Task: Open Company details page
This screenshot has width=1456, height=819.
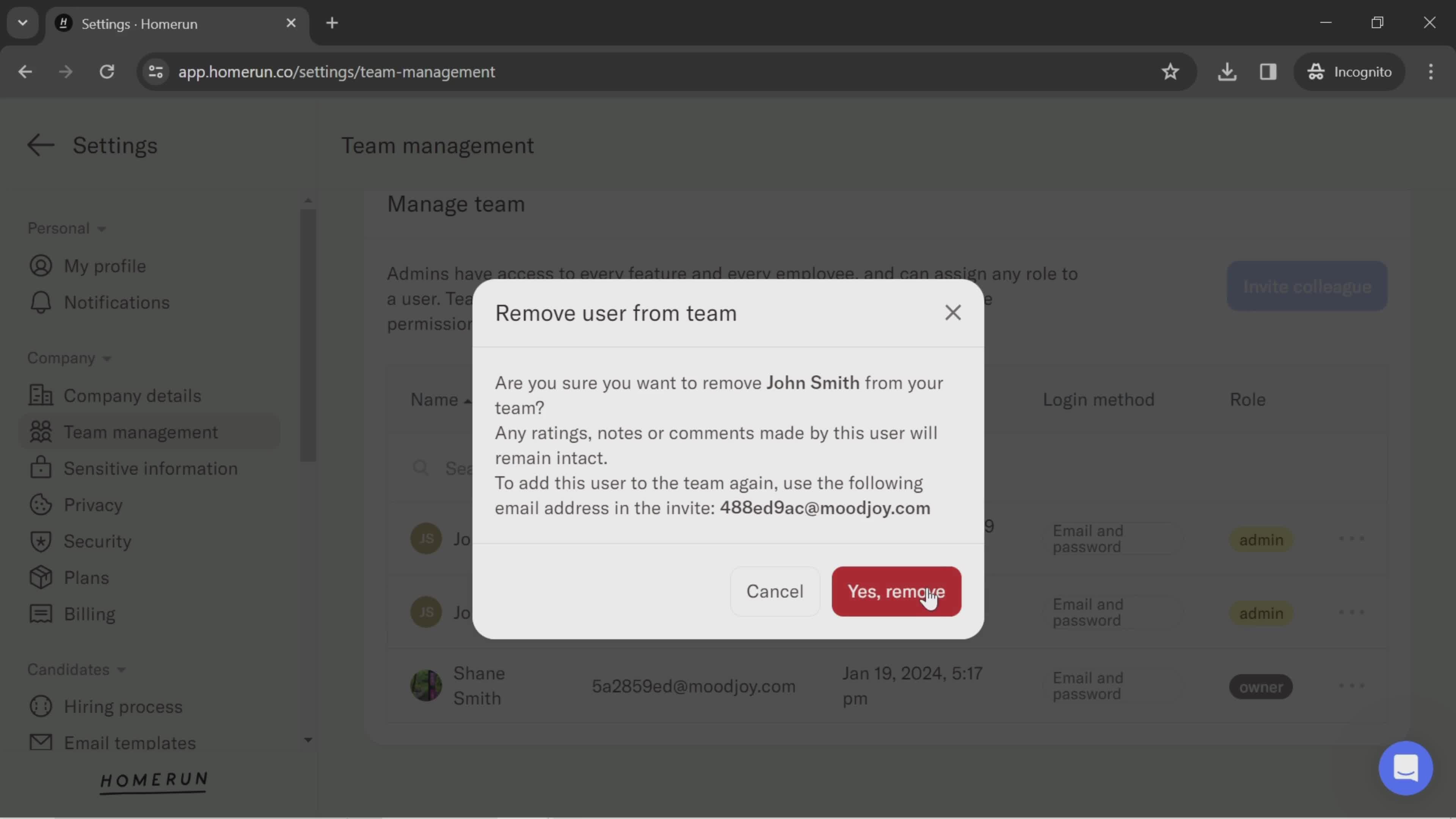Action: [132, 395]
